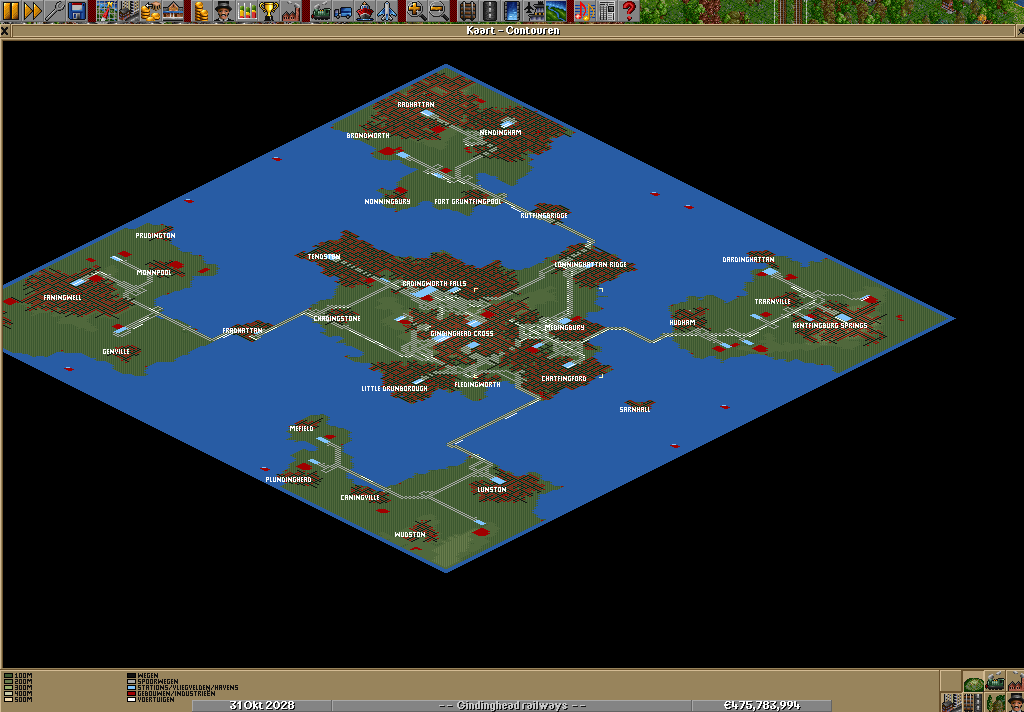1024x712 pixels.
Task: Toggle town names on the map (buildings button)
Action: click(x=951, y=702)
